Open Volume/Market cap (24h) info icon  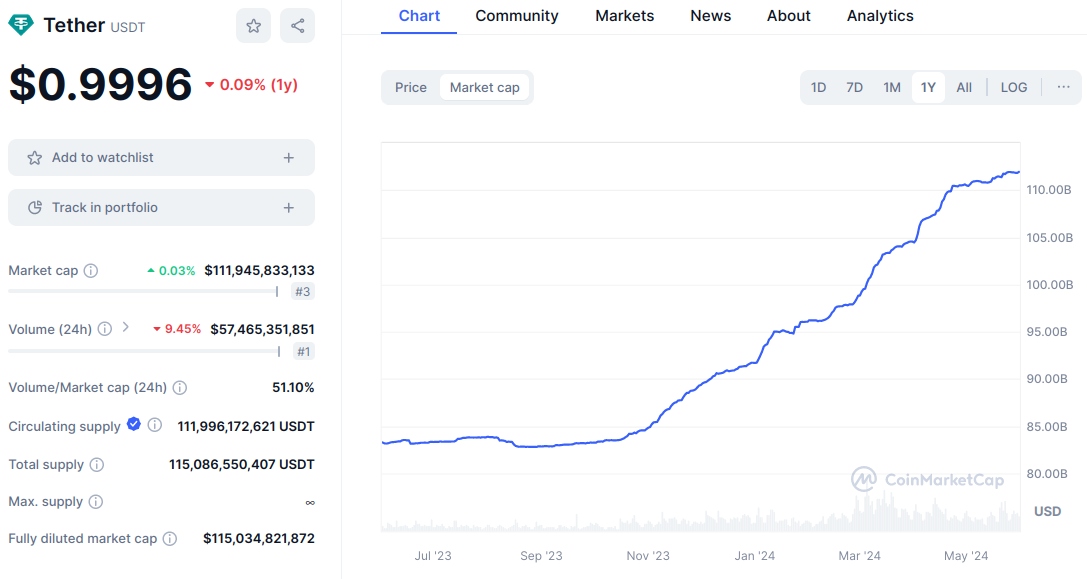[x=180, y=388]
